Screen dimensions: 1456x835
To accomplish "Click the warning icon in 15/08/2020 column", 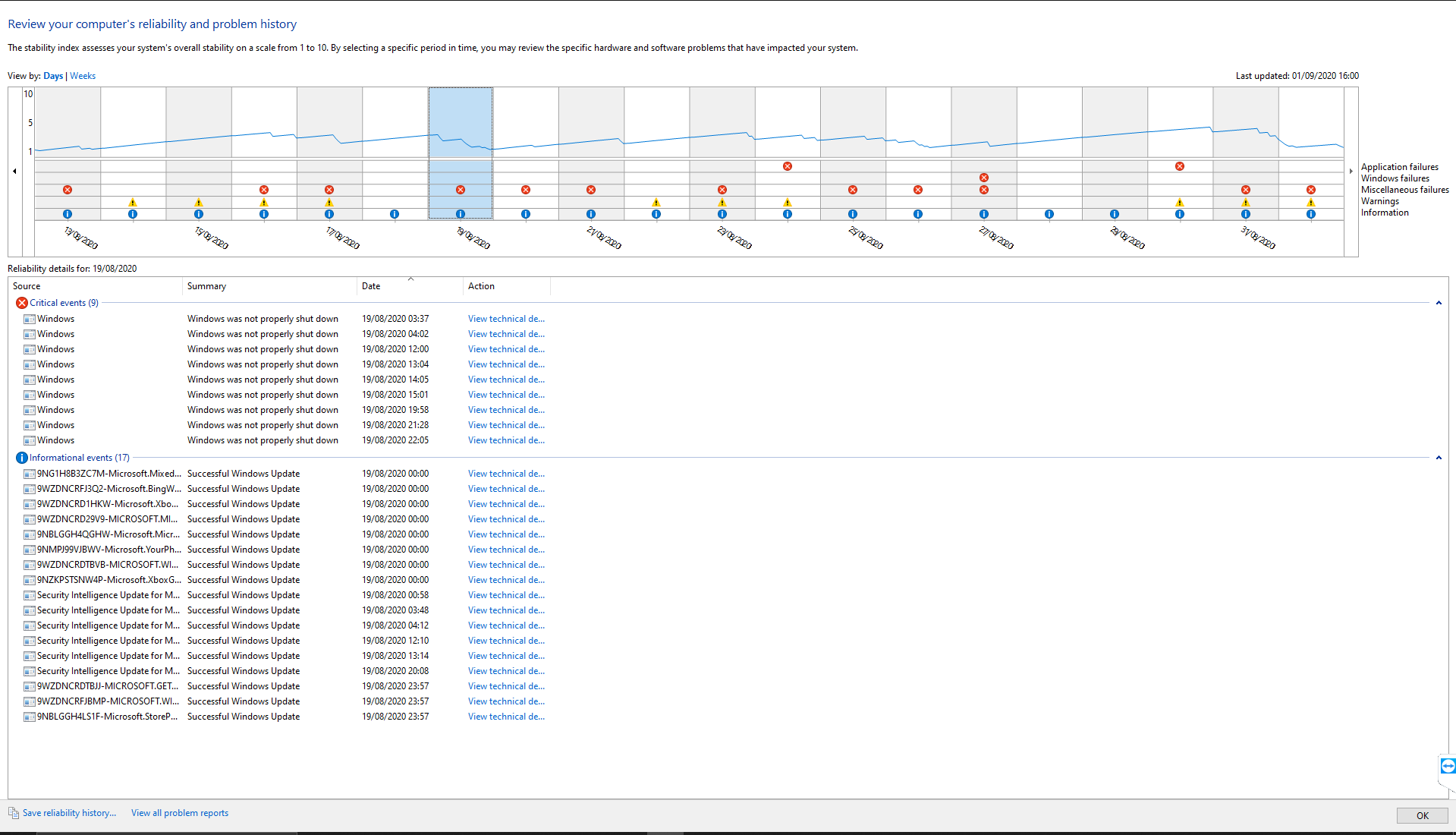I will click(199, 202).
